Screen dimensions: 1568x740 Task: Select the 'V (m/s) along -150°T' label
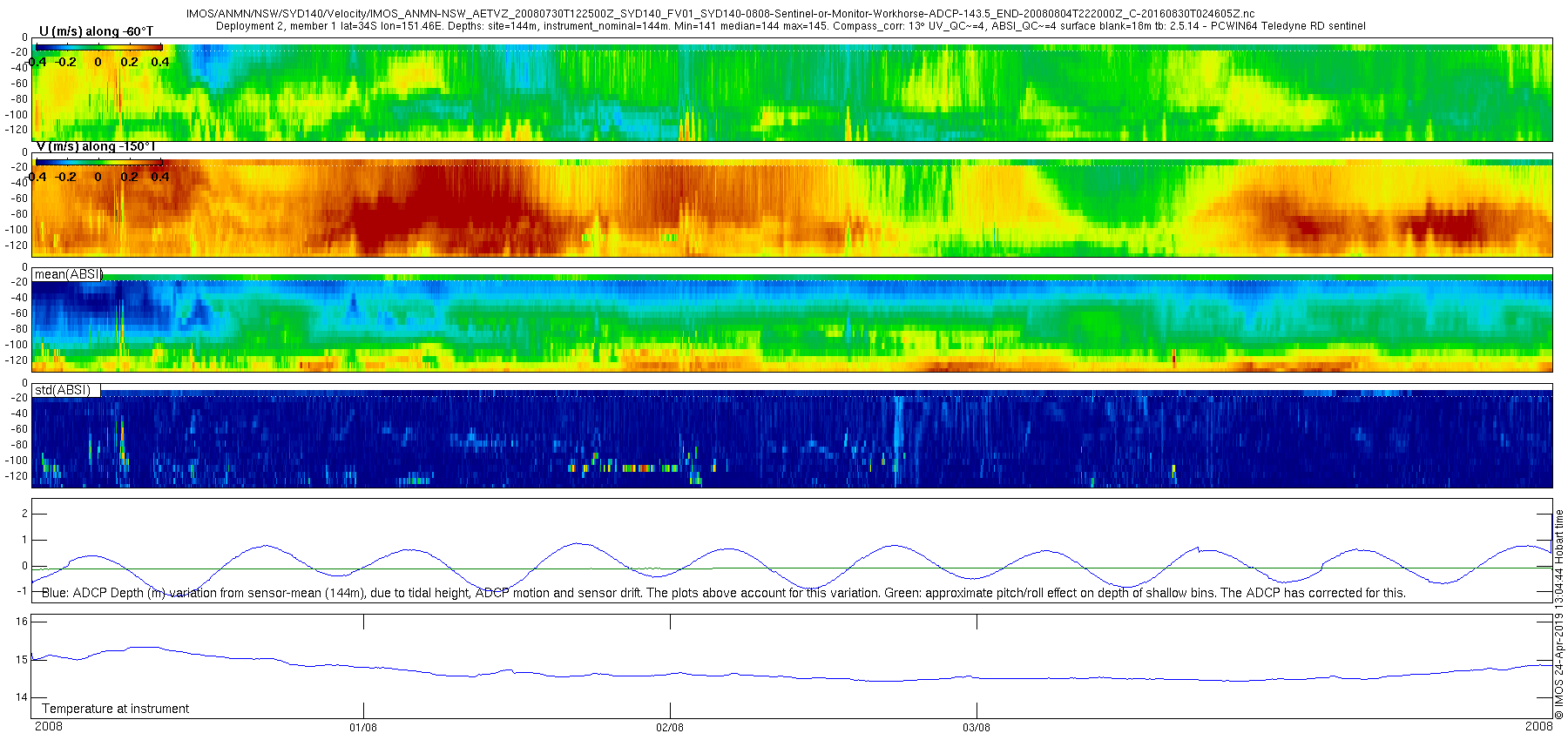point(96,146)
